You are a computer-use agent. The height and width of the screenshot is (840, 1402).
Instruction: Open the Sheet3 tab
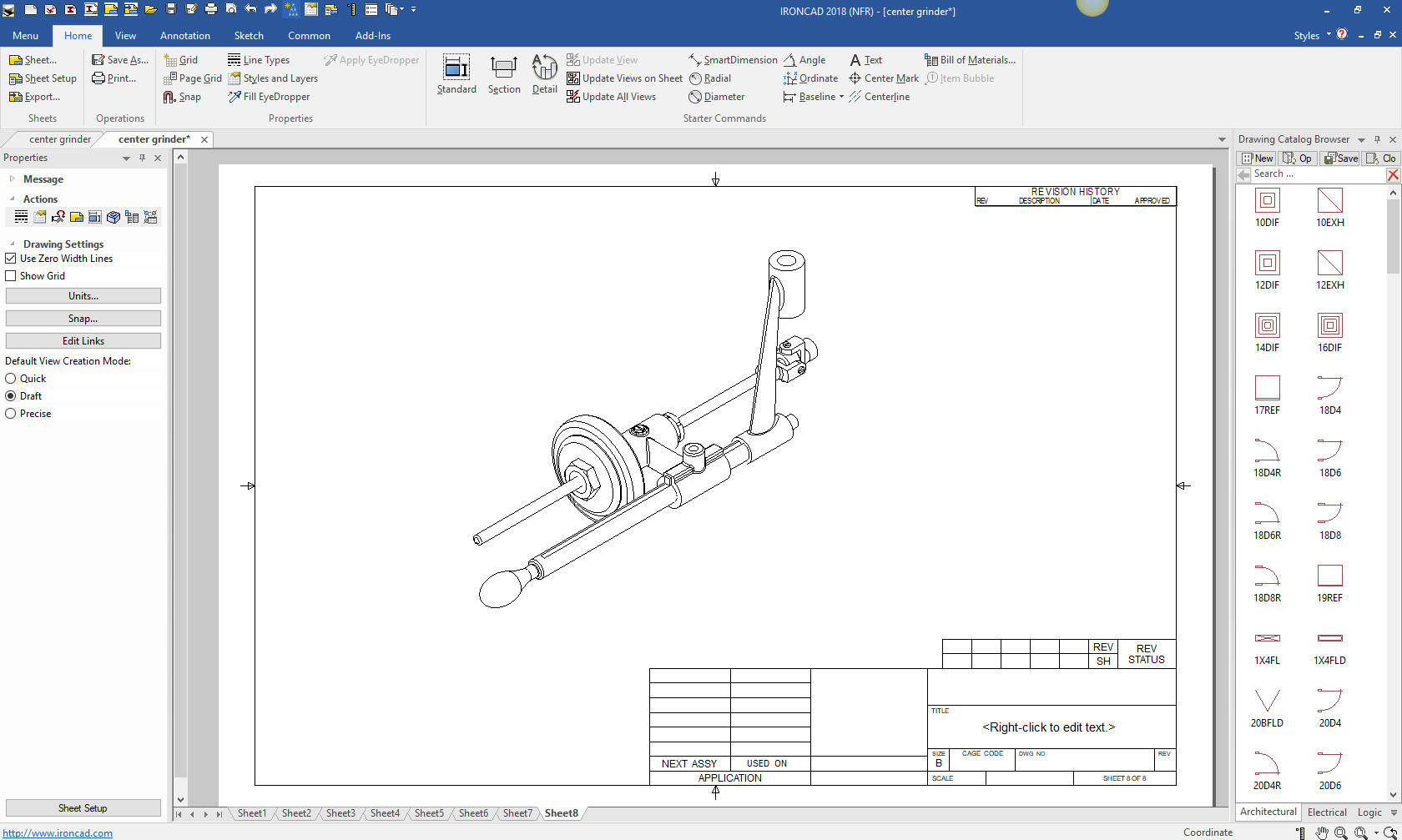point(340,813)
